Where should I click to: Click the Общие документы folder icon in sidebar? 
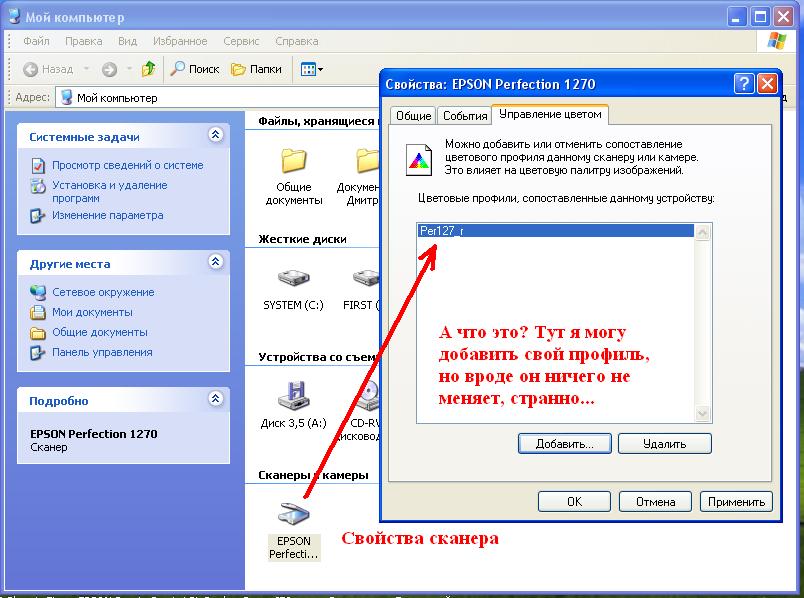[x=38, y=332]
